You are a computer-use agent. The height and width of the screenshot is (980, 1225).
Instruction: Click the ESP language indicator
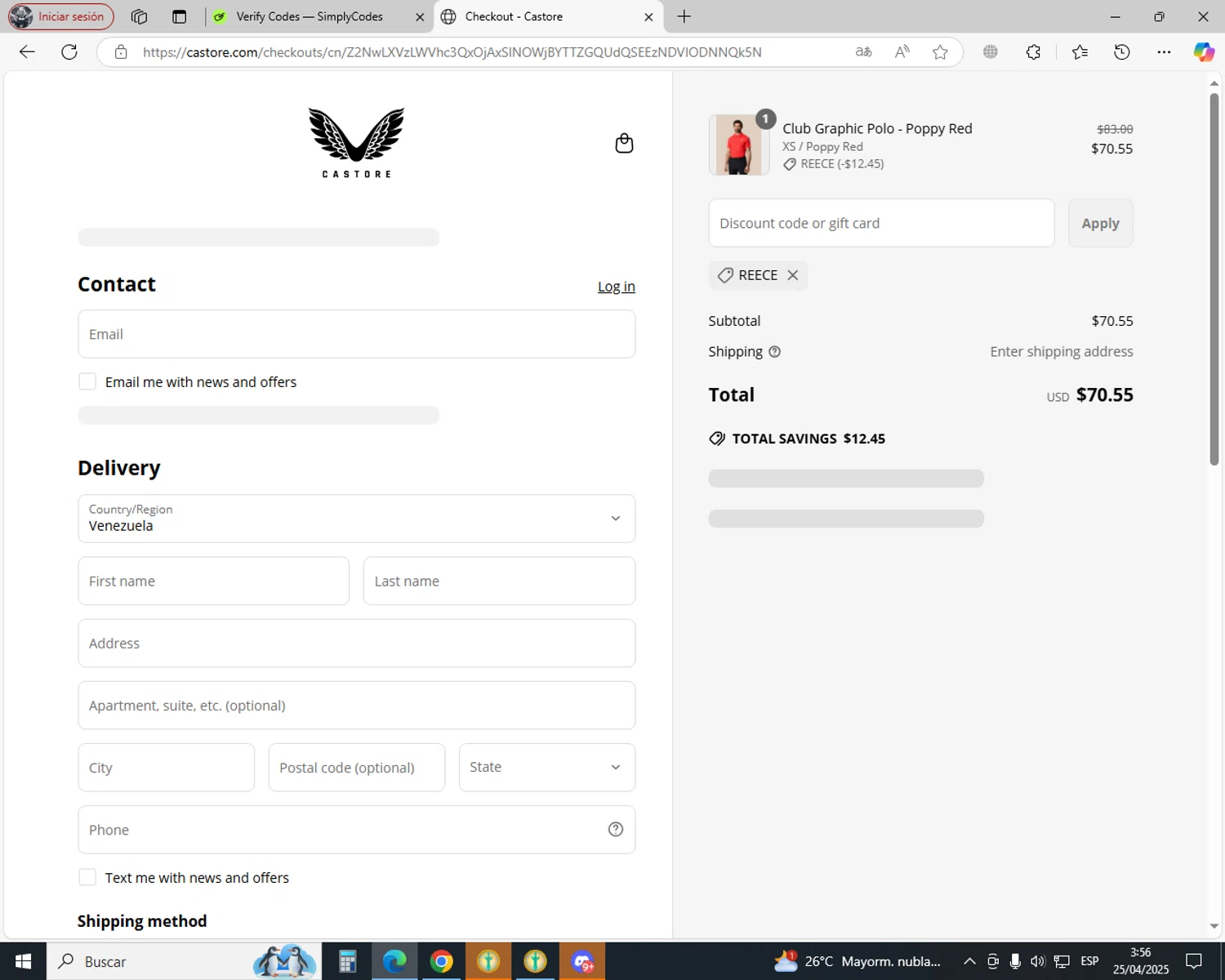1089,961
